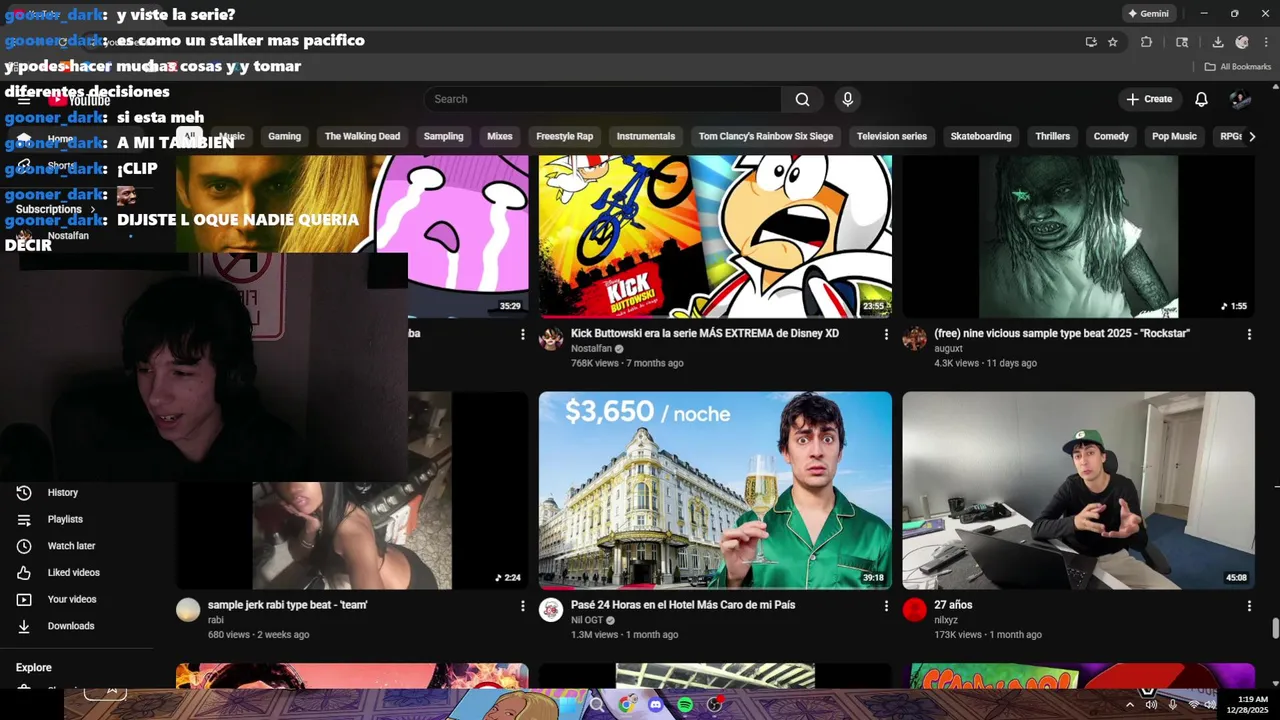Open the Chrome tab search icon
Viewport: 1280px width, 720px height.
pyautogui.click(x=1182, y=42)
